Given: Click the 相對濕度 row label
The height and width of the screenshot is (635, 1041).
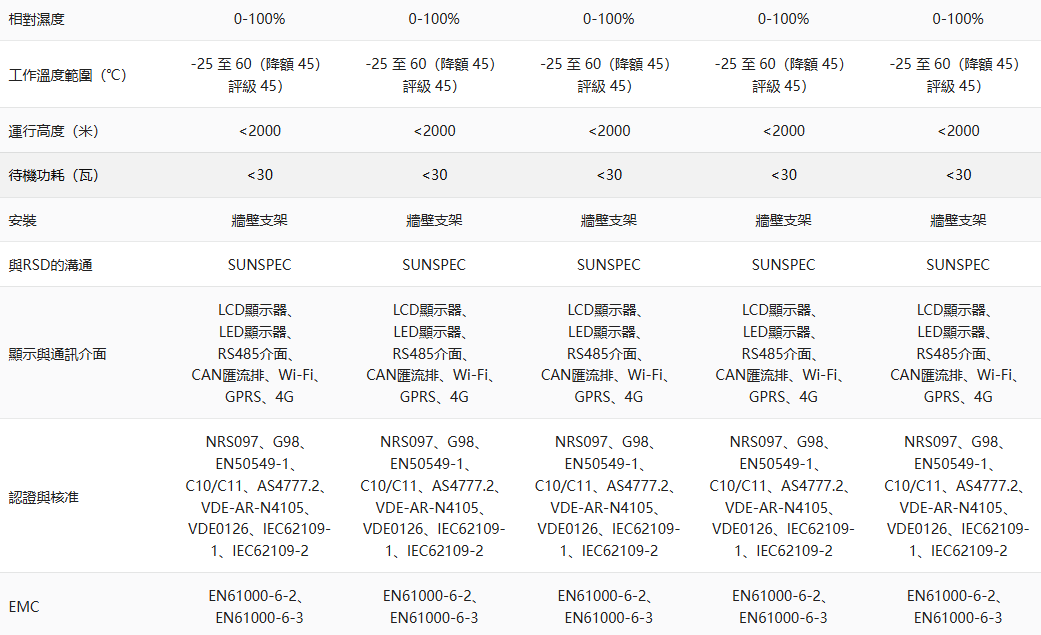Looking at the screenshot, I should pos(36,19).
